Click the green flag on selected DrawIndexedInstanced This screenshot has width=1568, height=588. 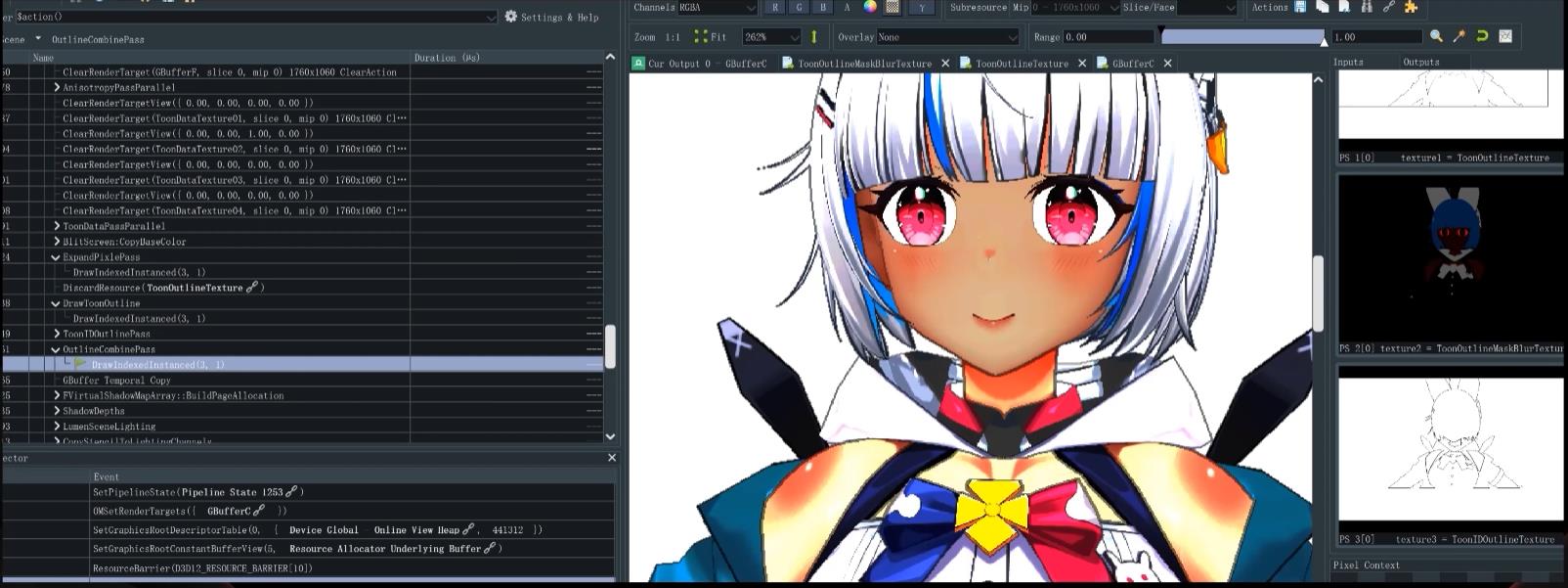[x=81, y=364]
